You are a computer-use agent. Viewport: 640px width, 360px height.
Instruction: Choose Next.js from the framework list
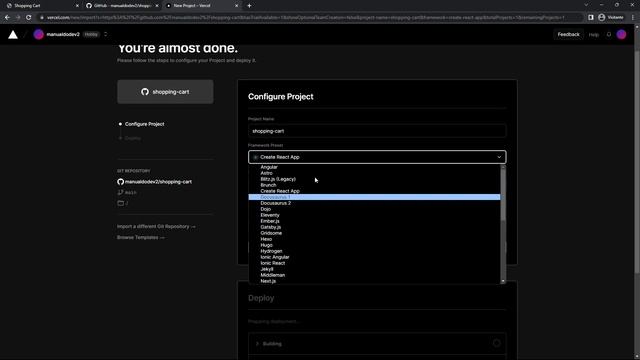pyautogui.click(x=374, y=281)
